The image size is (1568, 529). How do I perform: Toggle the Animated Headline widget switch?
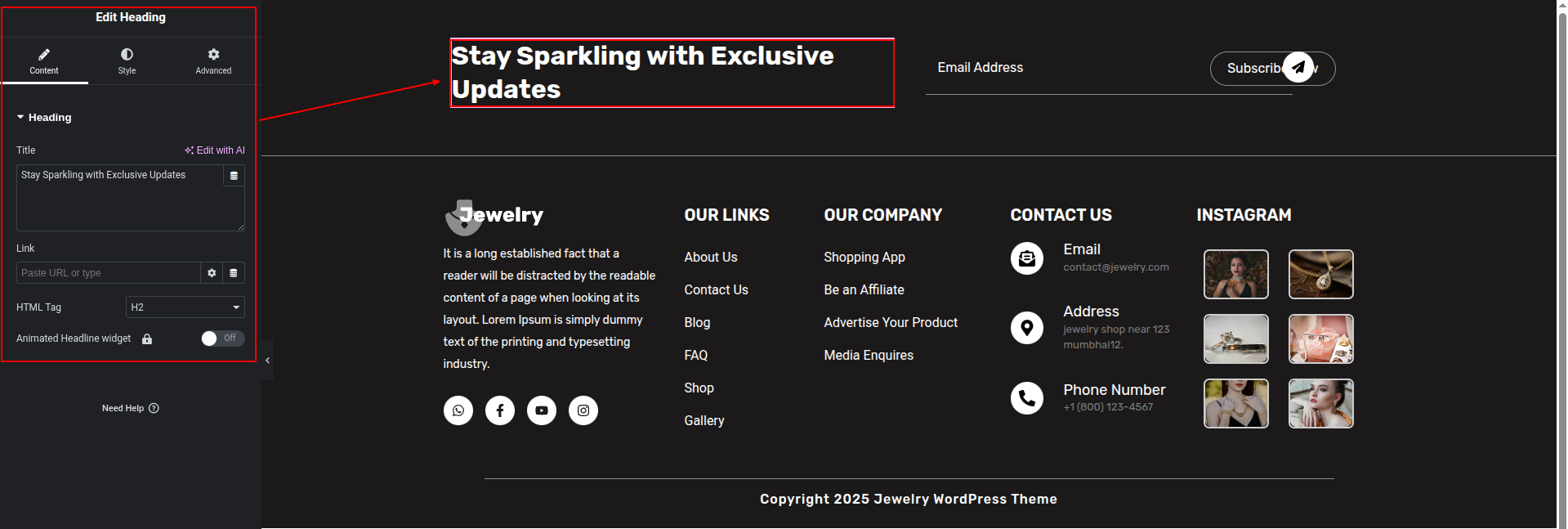click(222, 338)
